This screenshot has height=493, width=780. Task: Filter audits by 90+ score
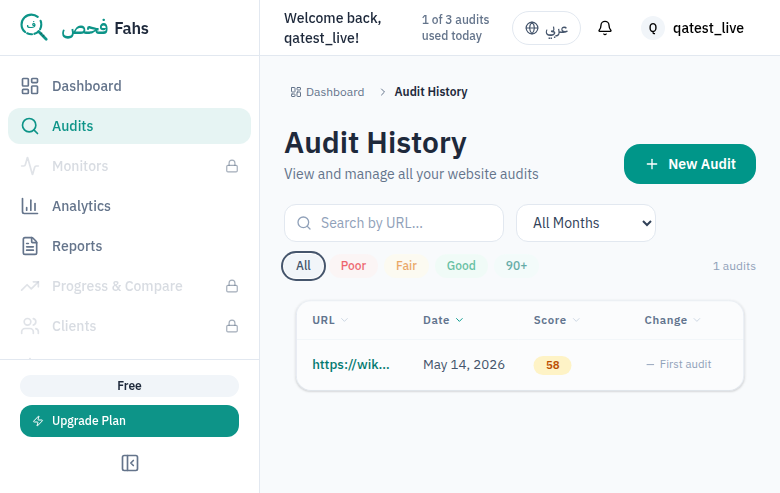pyautogui.click(x=516, y=266)
